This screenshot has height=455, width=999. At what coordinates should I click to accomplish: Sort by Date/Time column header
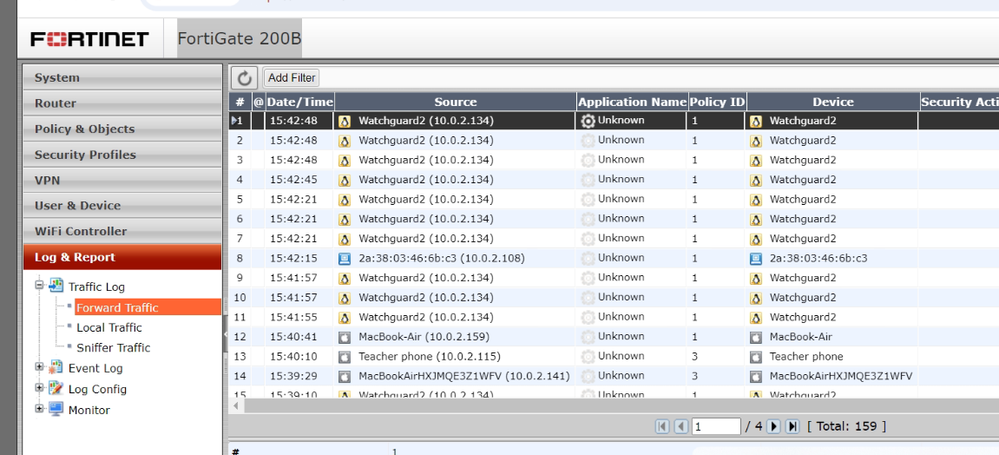(x=300, y=102)
